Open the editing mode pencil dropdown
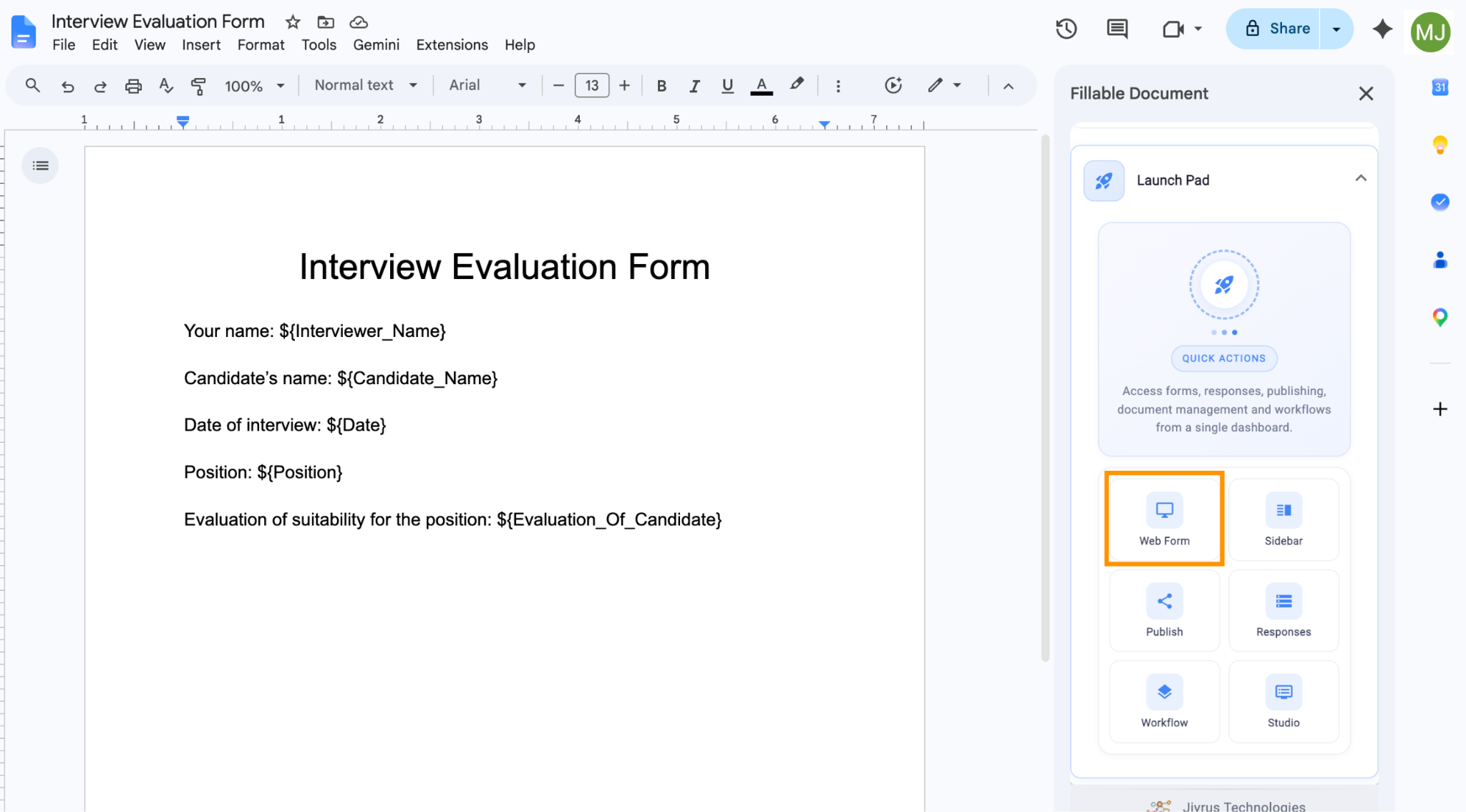 click(x=944, y=86)
